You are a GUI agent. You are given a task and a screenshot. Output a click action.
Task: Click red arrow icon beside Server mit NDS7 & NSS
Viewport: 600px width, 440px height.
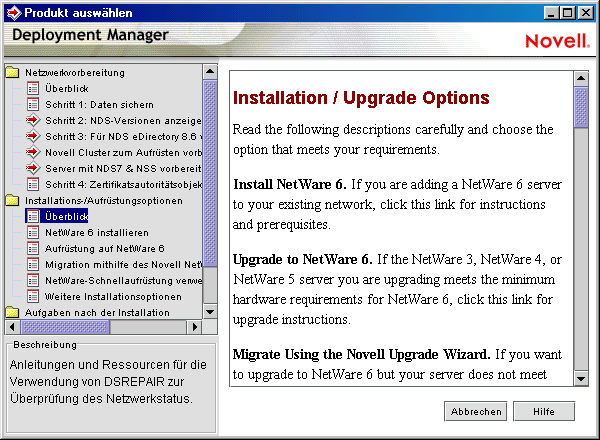click(x=33, y=168)
